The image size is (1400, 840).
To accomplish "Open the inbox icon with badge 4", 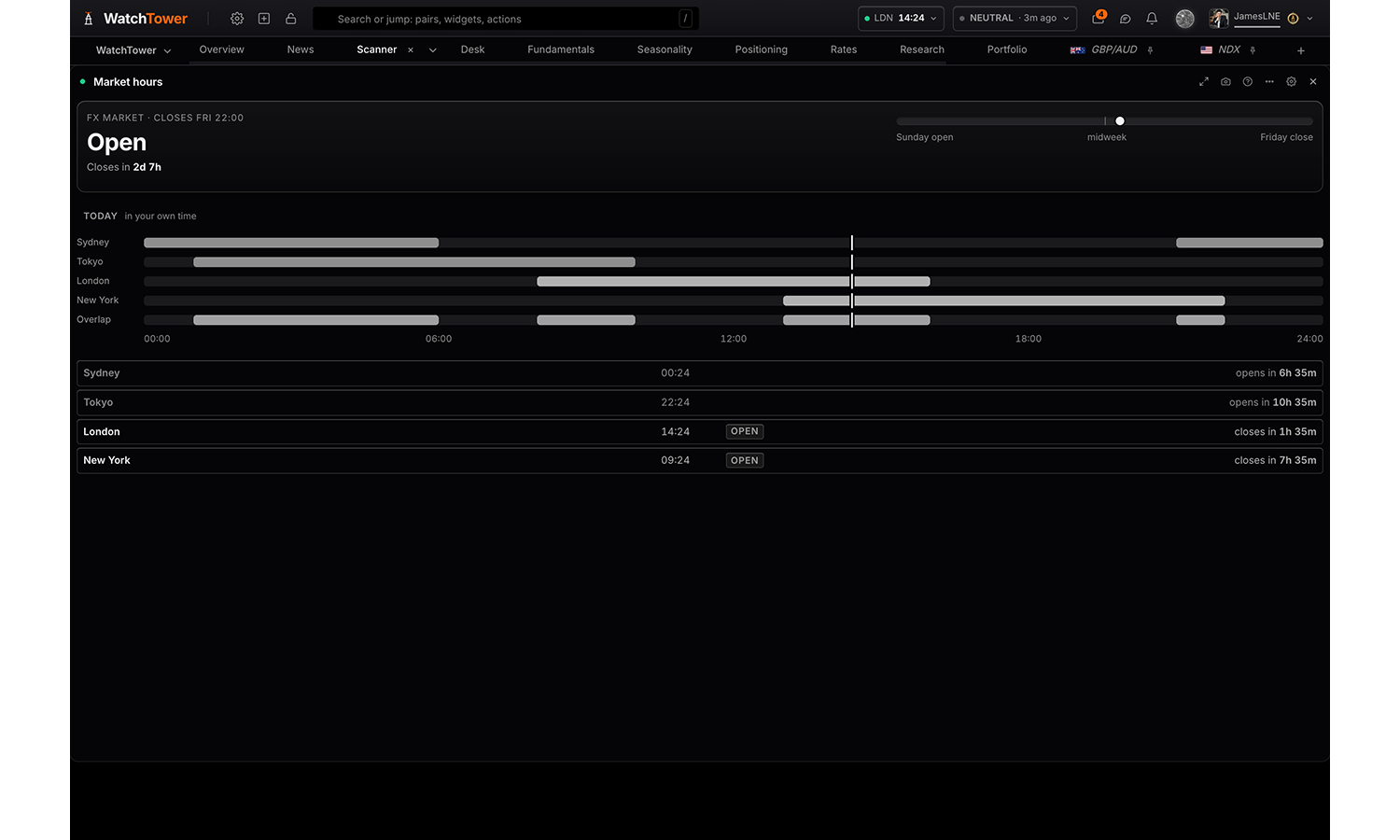I will [1099, 19].
